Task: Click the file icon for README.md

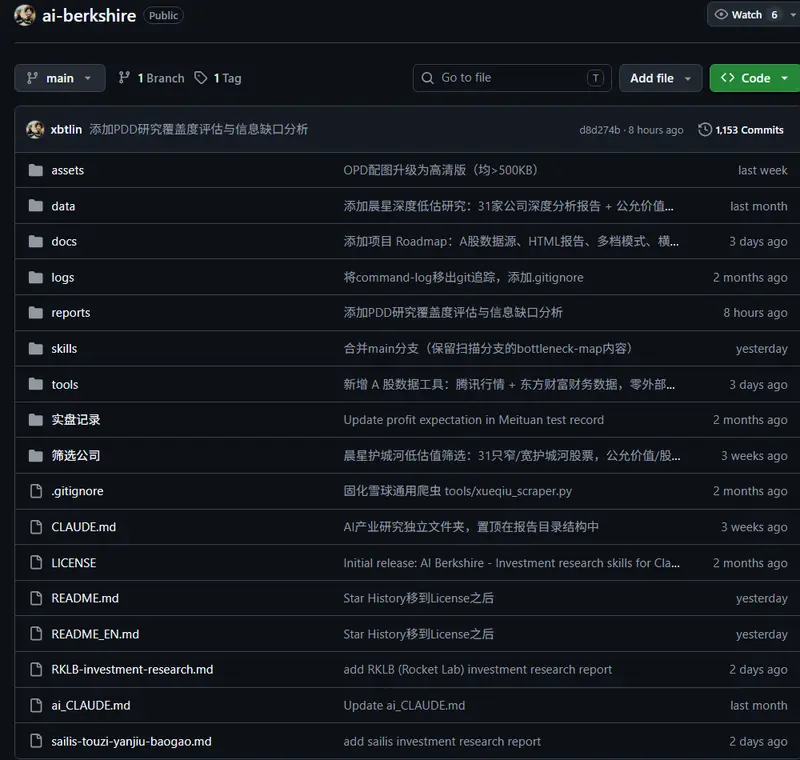Action: pos(36,598)
